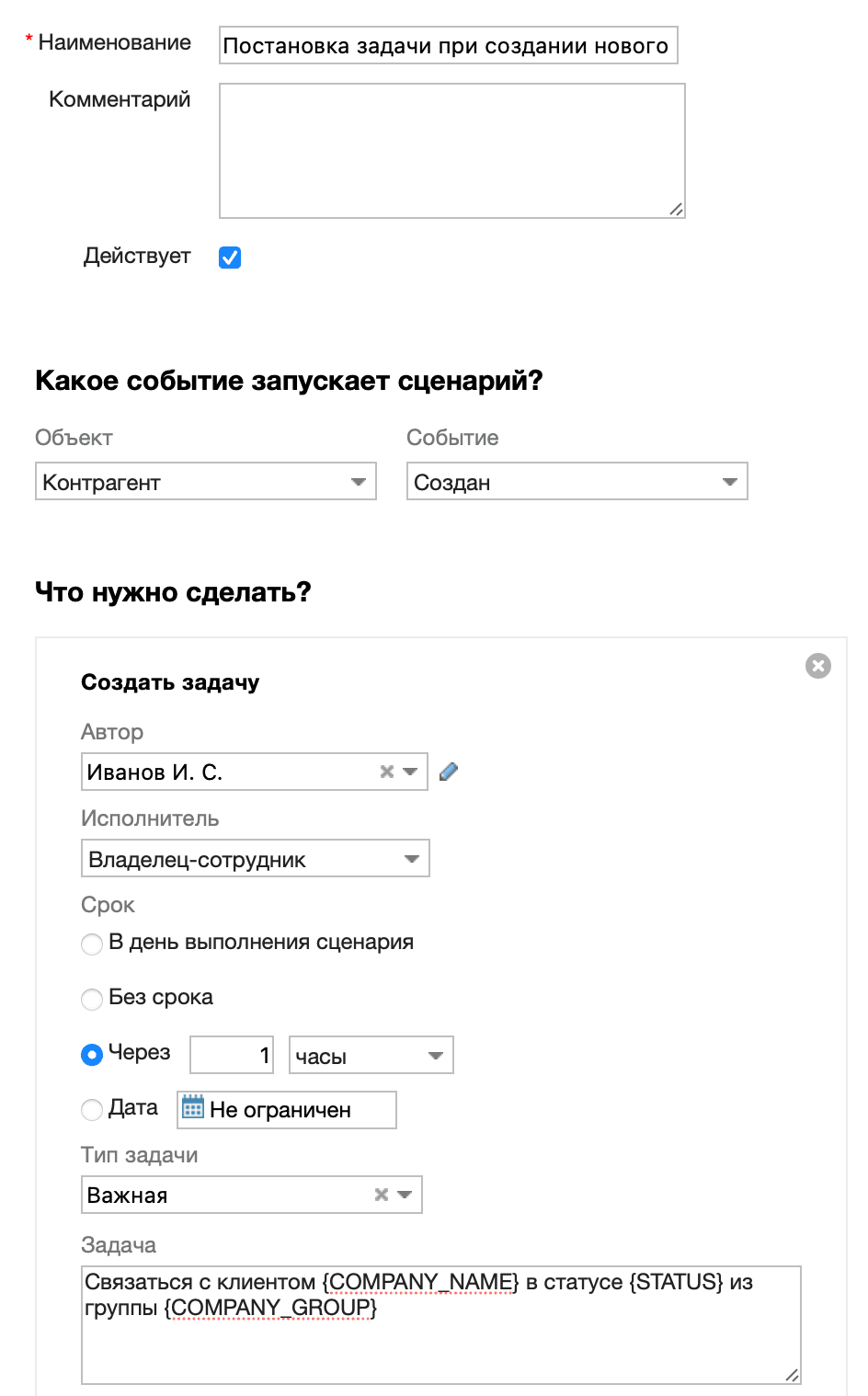Open the calendar picker beside Дата
The height and width of the screenshot is (1396, 868).
(x=192, y=1110)
